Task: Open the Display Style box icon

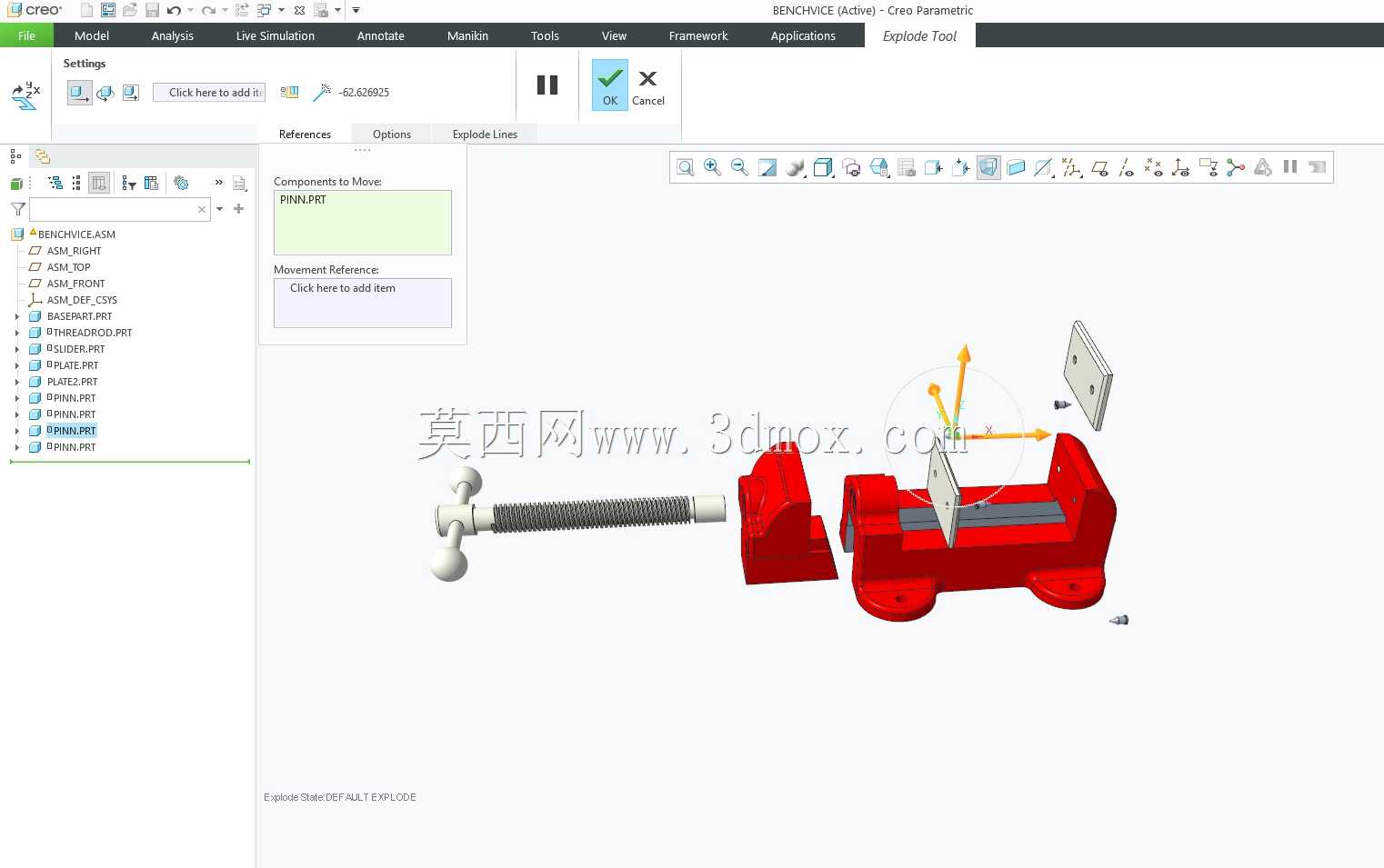Action: tap(823, 167)
